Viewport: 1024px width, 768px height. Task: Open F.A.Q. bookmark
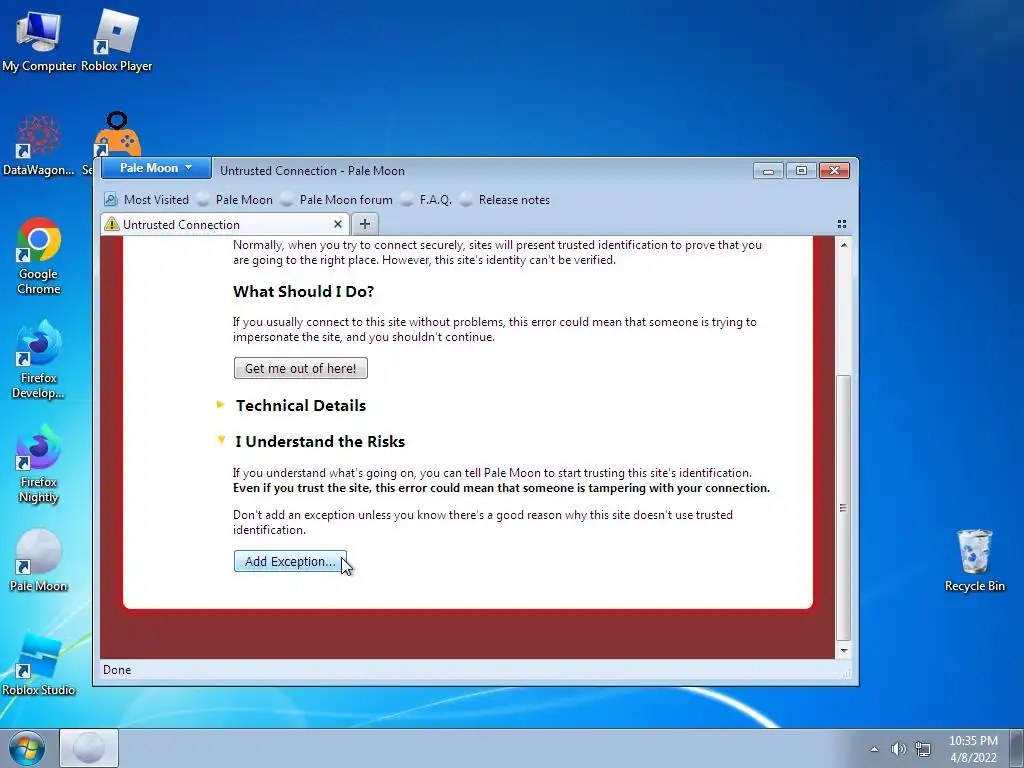(426, 200)
